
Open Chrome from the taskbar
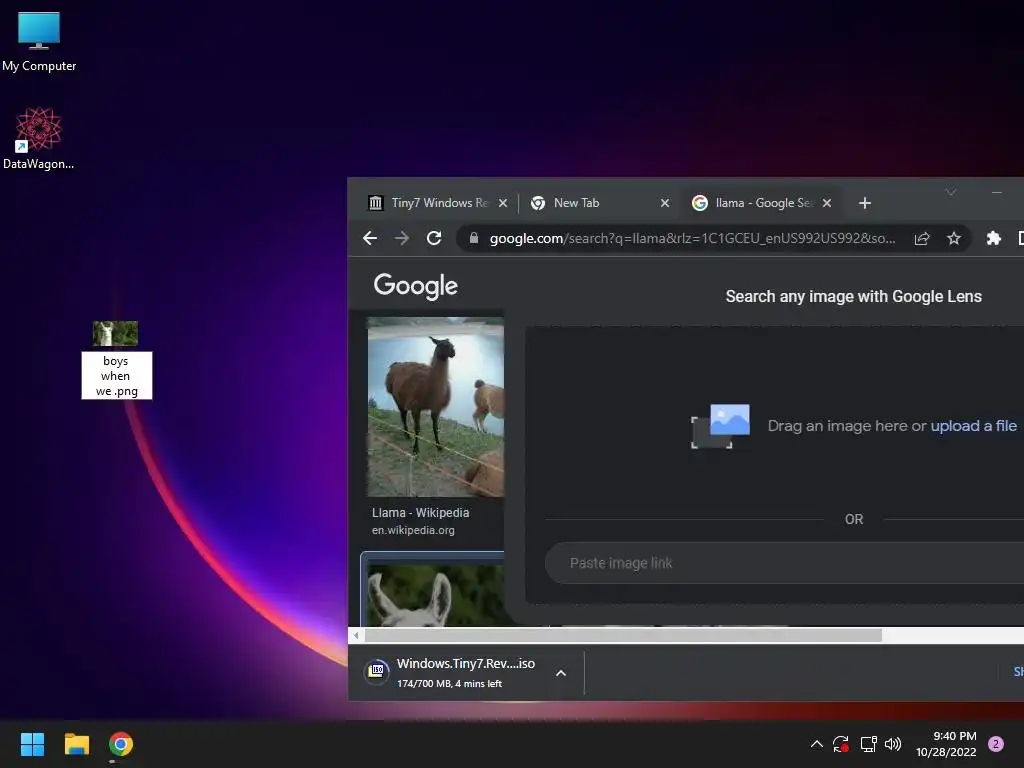[x=121, y=744]
